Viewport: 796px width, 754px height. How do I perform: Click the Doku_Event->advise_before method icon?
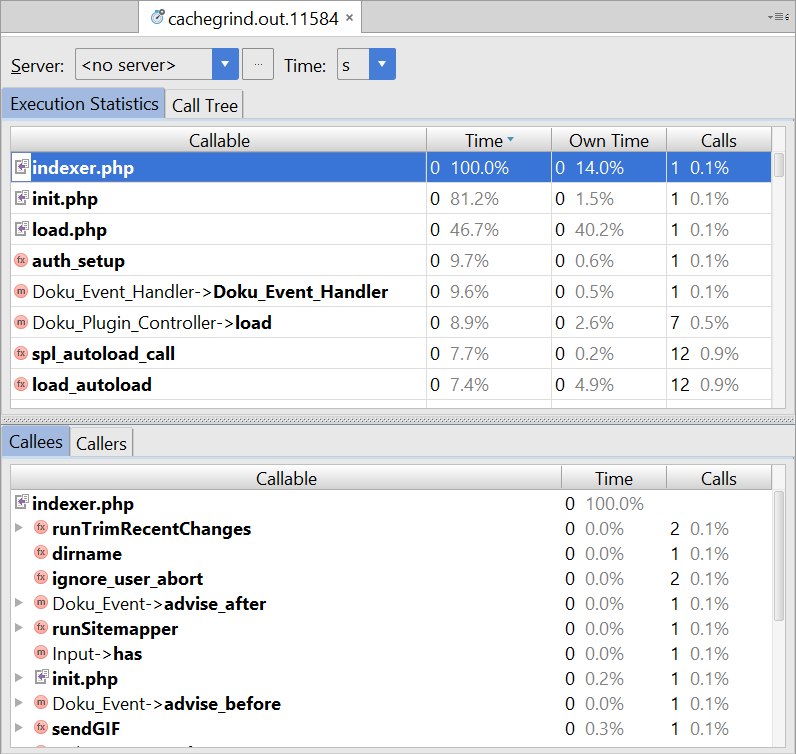[x=41, y=703]
